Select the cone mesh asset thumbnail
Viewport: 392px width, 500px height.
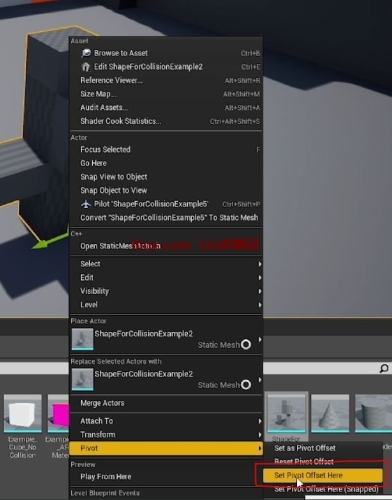tap(330, 413)
